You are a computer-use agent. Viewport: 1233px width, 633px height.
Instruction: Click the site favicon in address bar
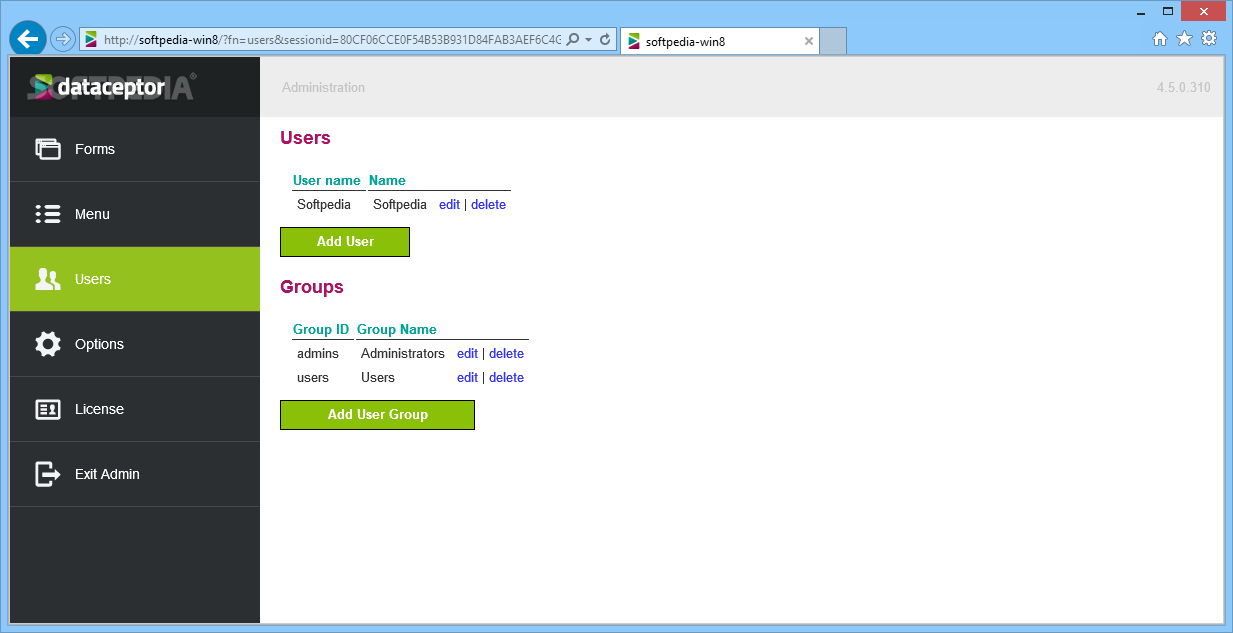tap(91, 40)
